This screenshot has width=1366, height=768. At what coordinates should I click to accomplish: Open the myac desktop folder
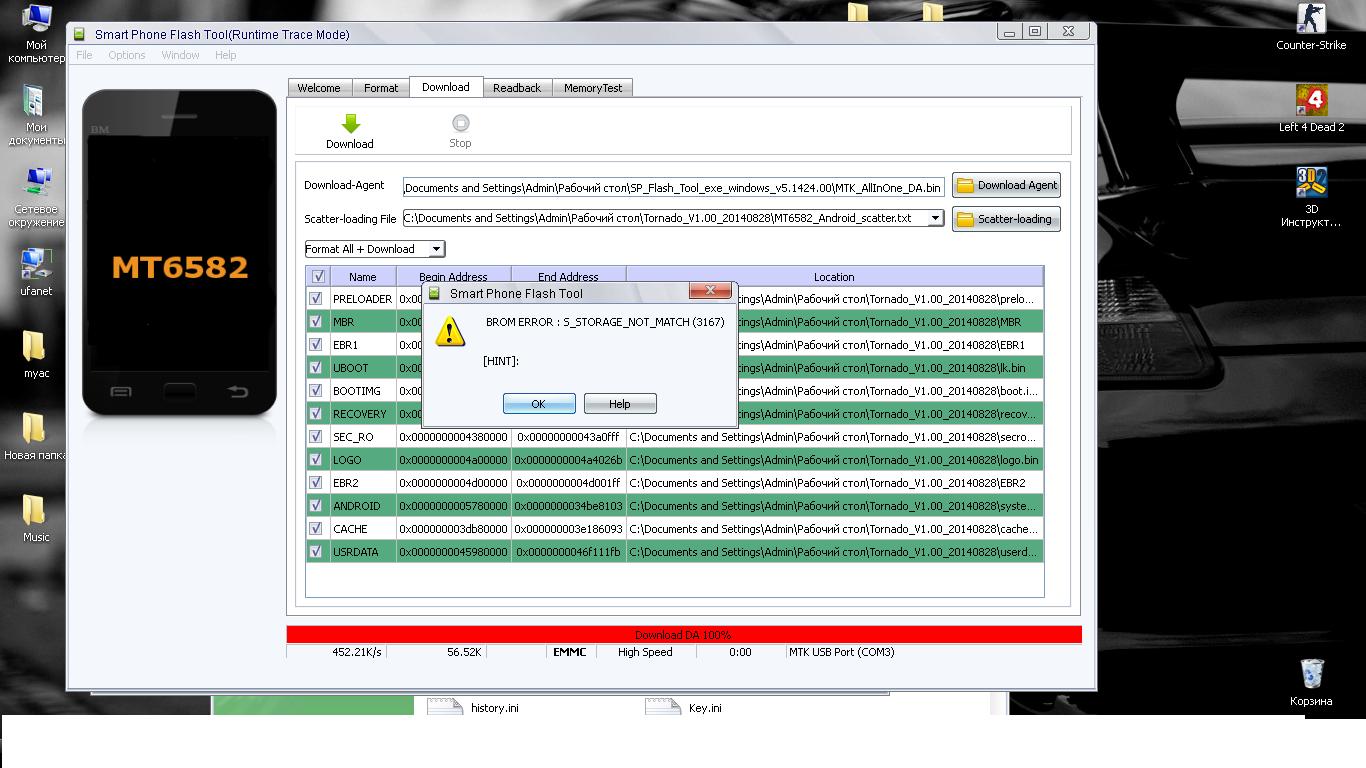(35, 347)
